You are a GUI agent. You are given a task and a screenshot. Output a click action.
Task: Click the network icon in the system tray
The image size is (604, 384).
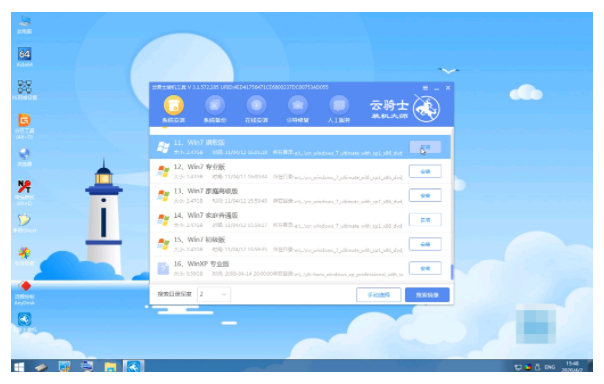(518, 367)
